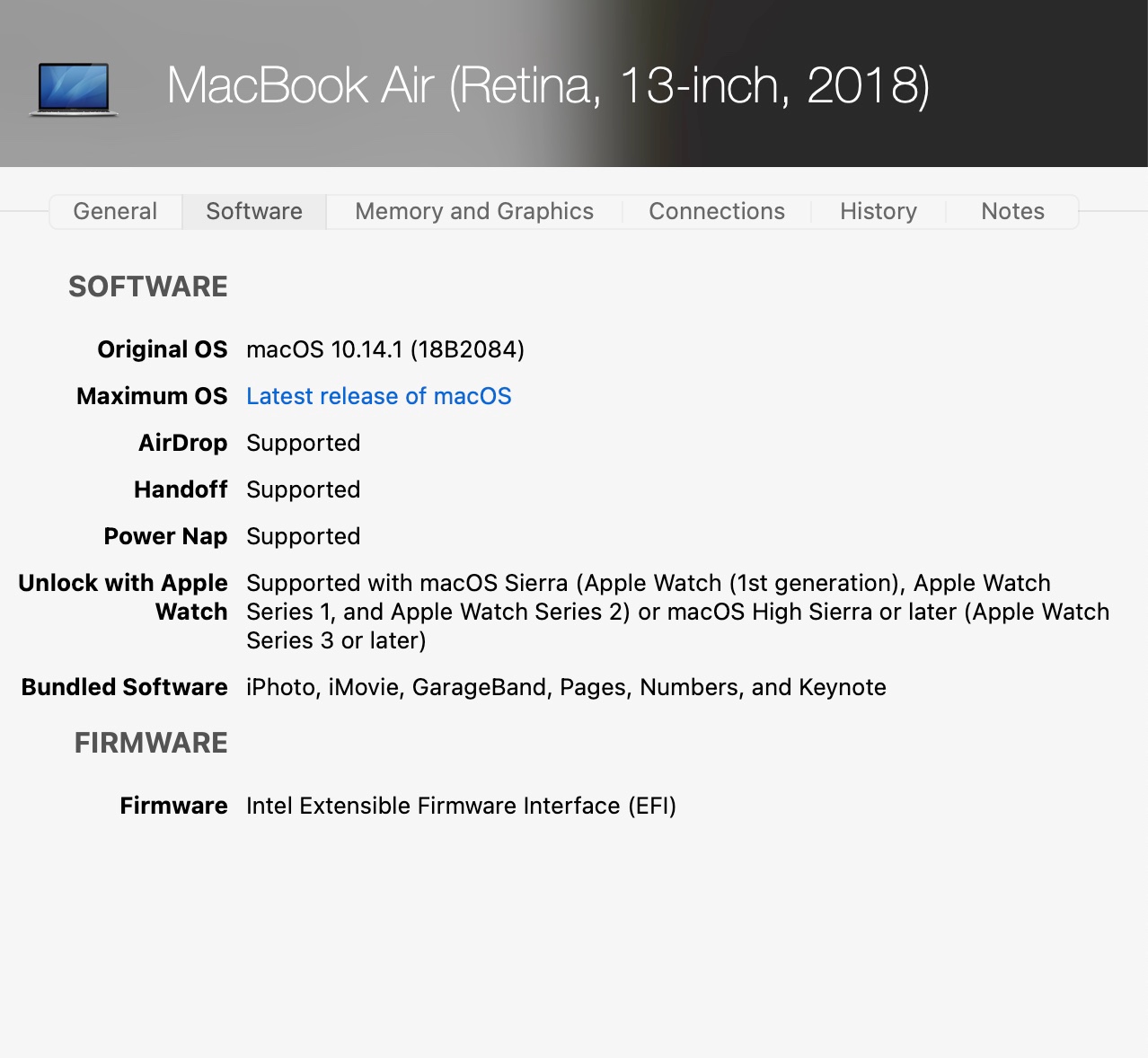Click the Intel Extensible Firmware Interface value

[x=461, y=806]
